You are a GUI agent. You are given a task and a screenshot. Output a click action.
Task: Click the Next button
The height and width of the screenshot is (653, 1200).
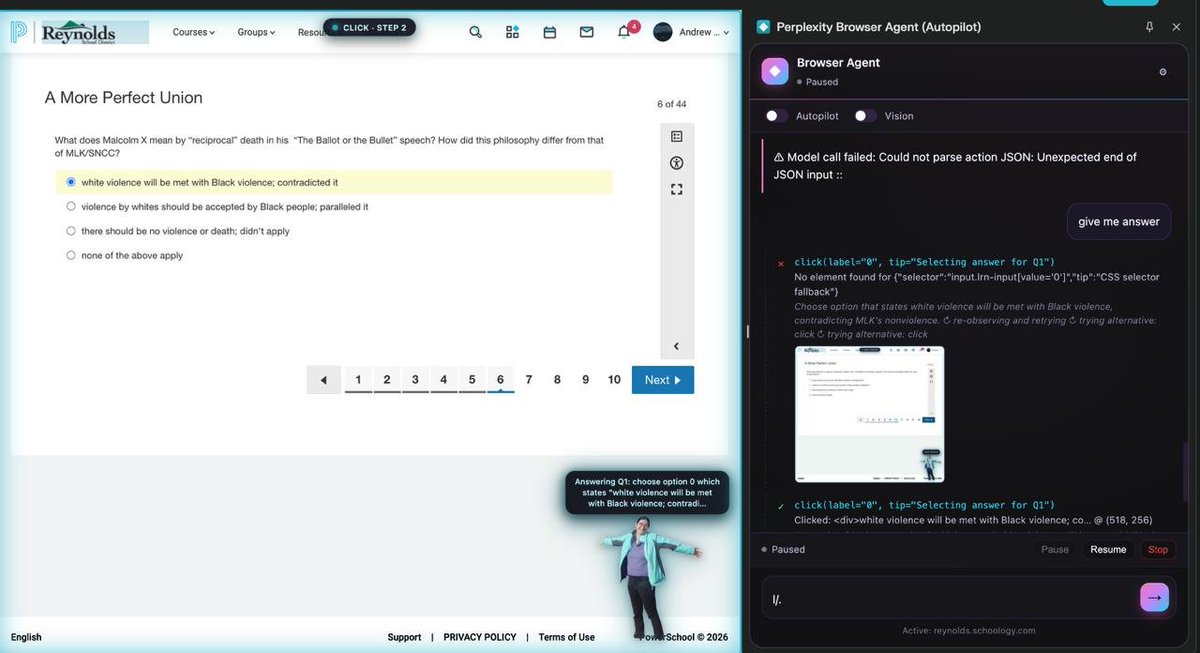point(663,380)
